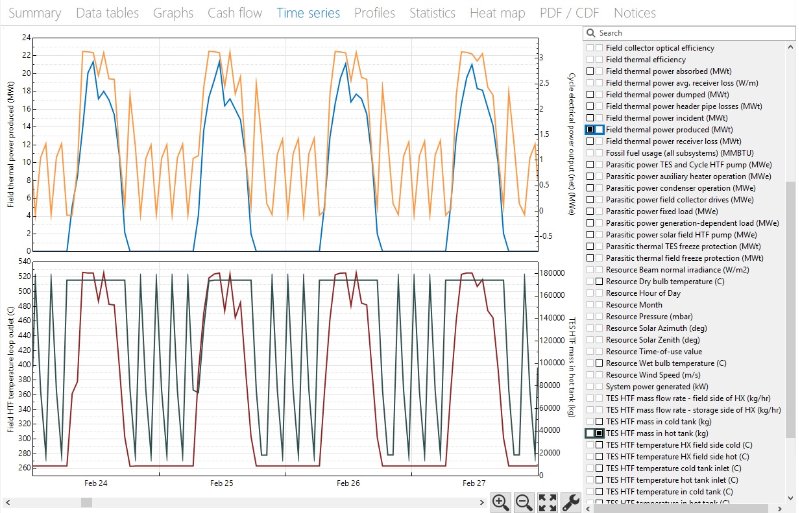
Task: Click the left arrow of the horizontal time scrollbar
Action: pos(7,502)
